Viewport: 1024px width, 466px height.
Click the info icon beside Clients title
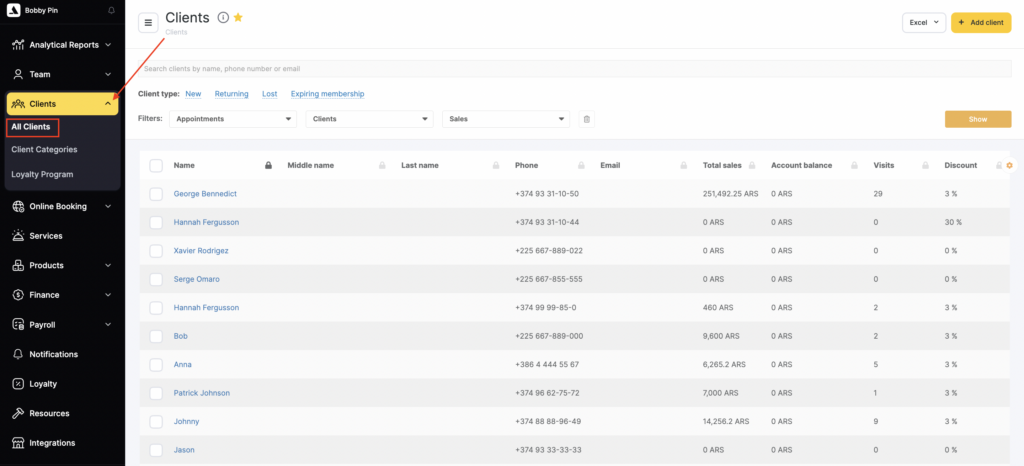[x=223, y=18]
